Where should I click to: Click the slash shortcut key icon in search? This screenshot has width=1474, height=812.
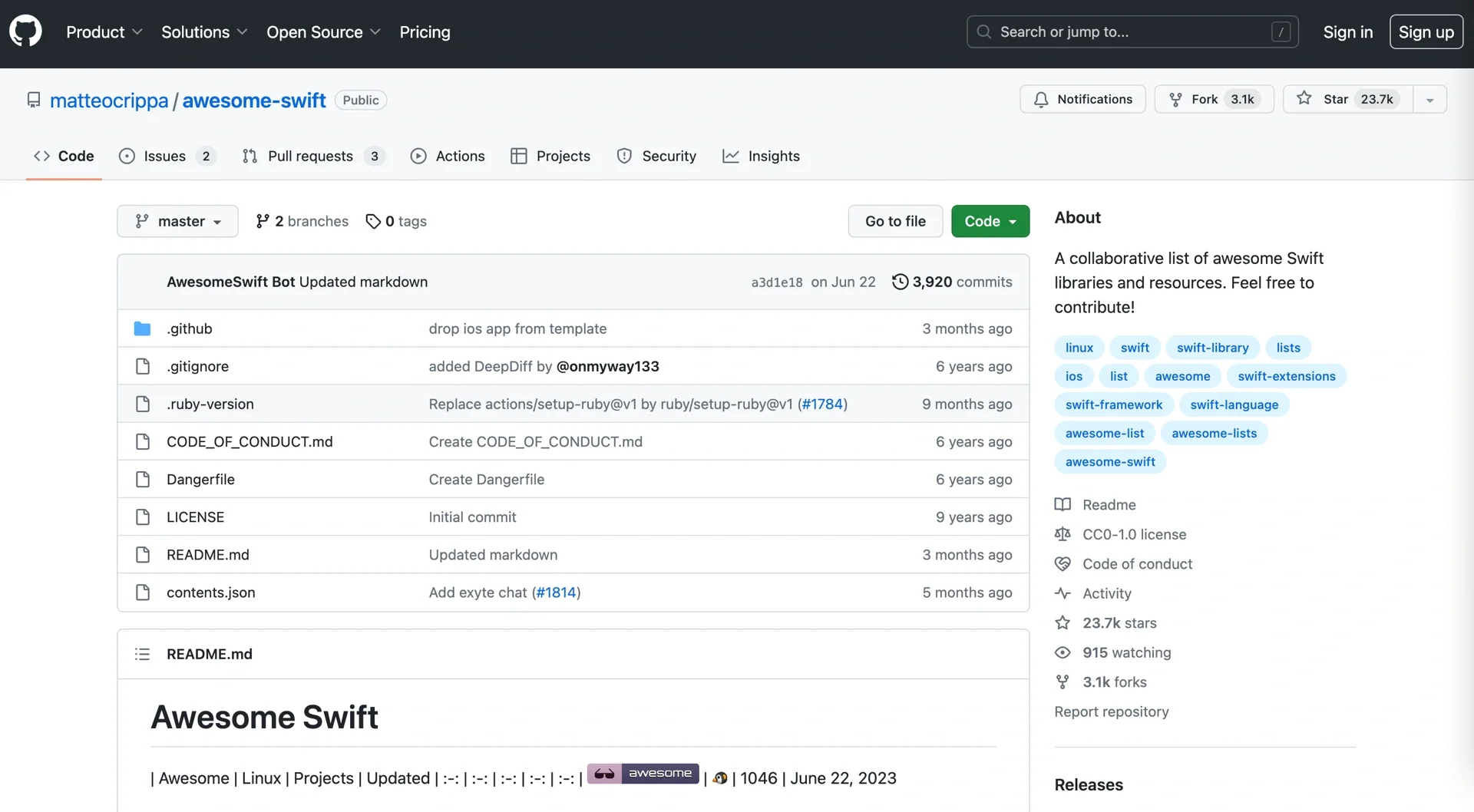[x=1281, y=31]
